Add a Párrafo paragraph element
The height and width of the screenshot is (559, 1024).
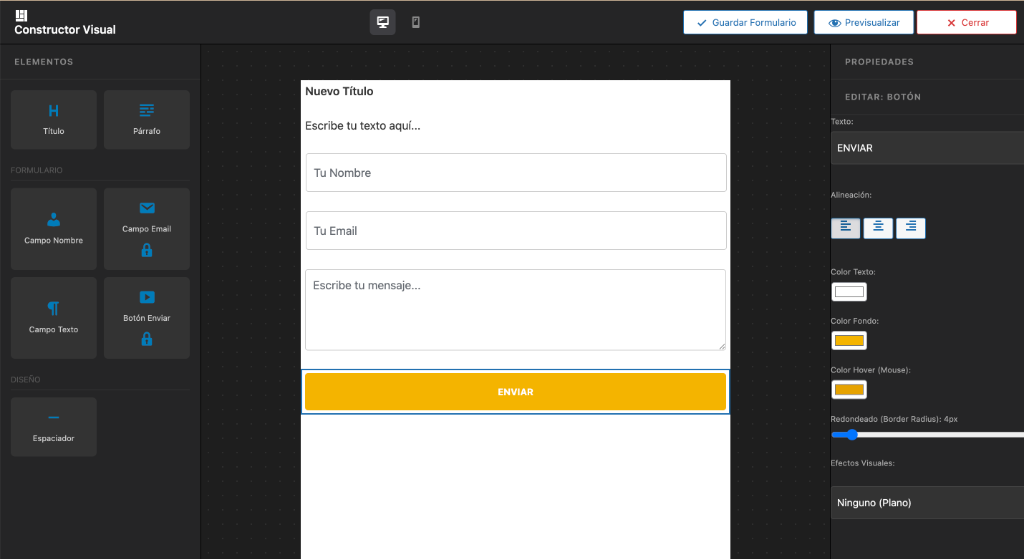[x=146, y=119]
